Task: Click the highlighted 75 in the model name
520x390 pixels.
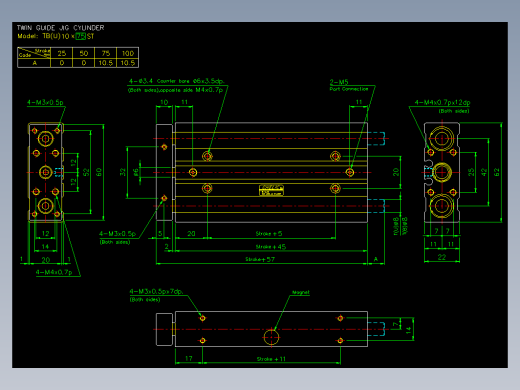Action: click(80, 36)
